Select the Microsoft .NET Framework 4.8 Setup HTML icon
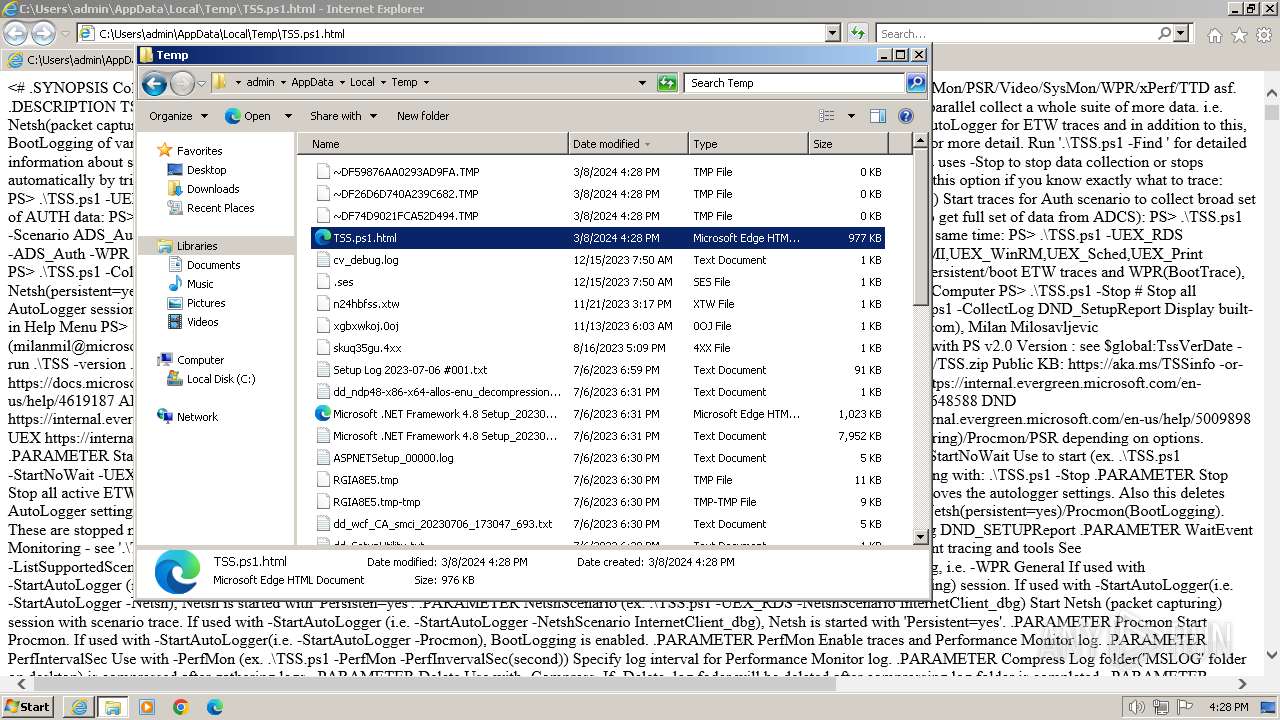Screen dimensions: 1280x720 coord(323,414)
